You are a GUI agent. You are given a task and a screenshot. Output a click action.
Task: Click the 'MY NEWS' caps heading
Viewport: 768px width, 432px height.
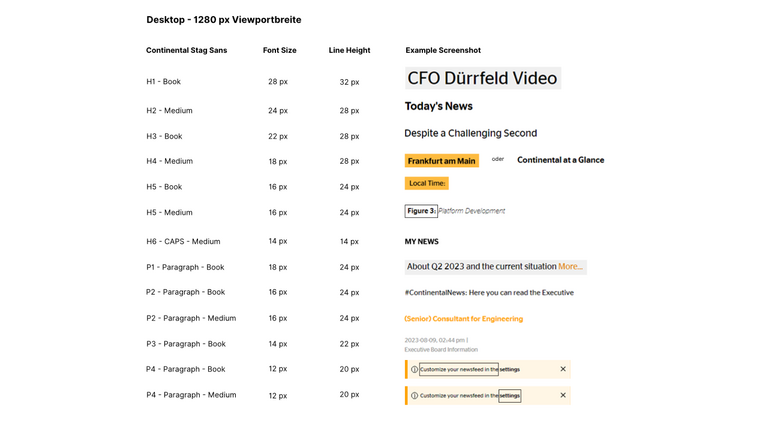tap(421, 241)
